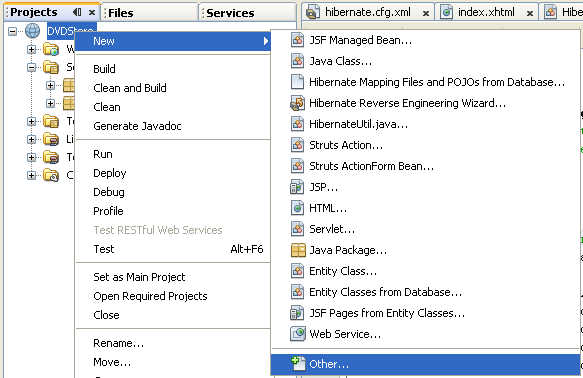Click the hibernate.cfg.xml tab file icon
The width and height of the screenshot is (583, 378).
(x=313, y=12)
